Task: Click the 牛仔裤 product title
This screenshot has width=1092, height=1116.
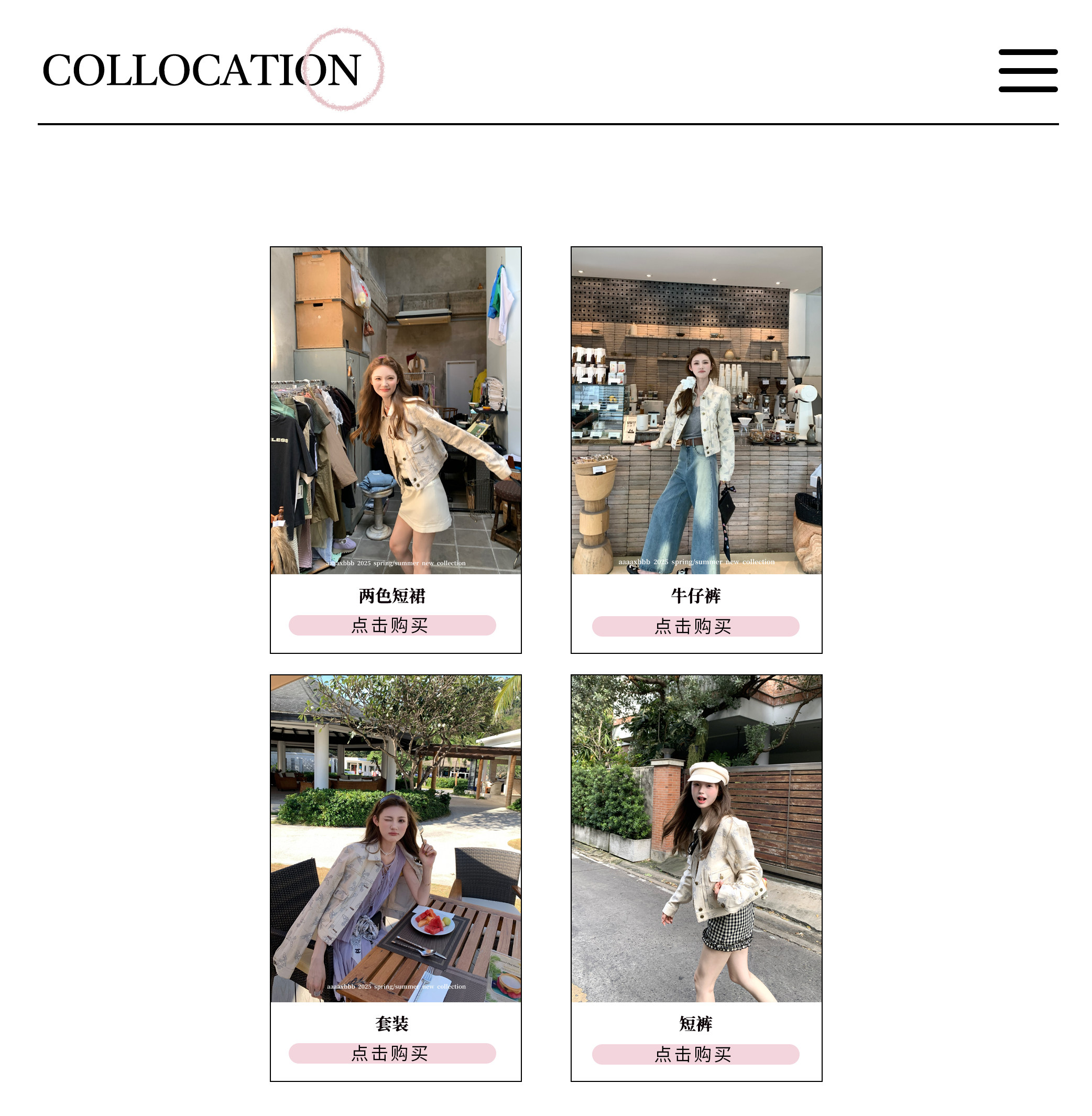Action: pyautogui.click(x=696, y=596)
